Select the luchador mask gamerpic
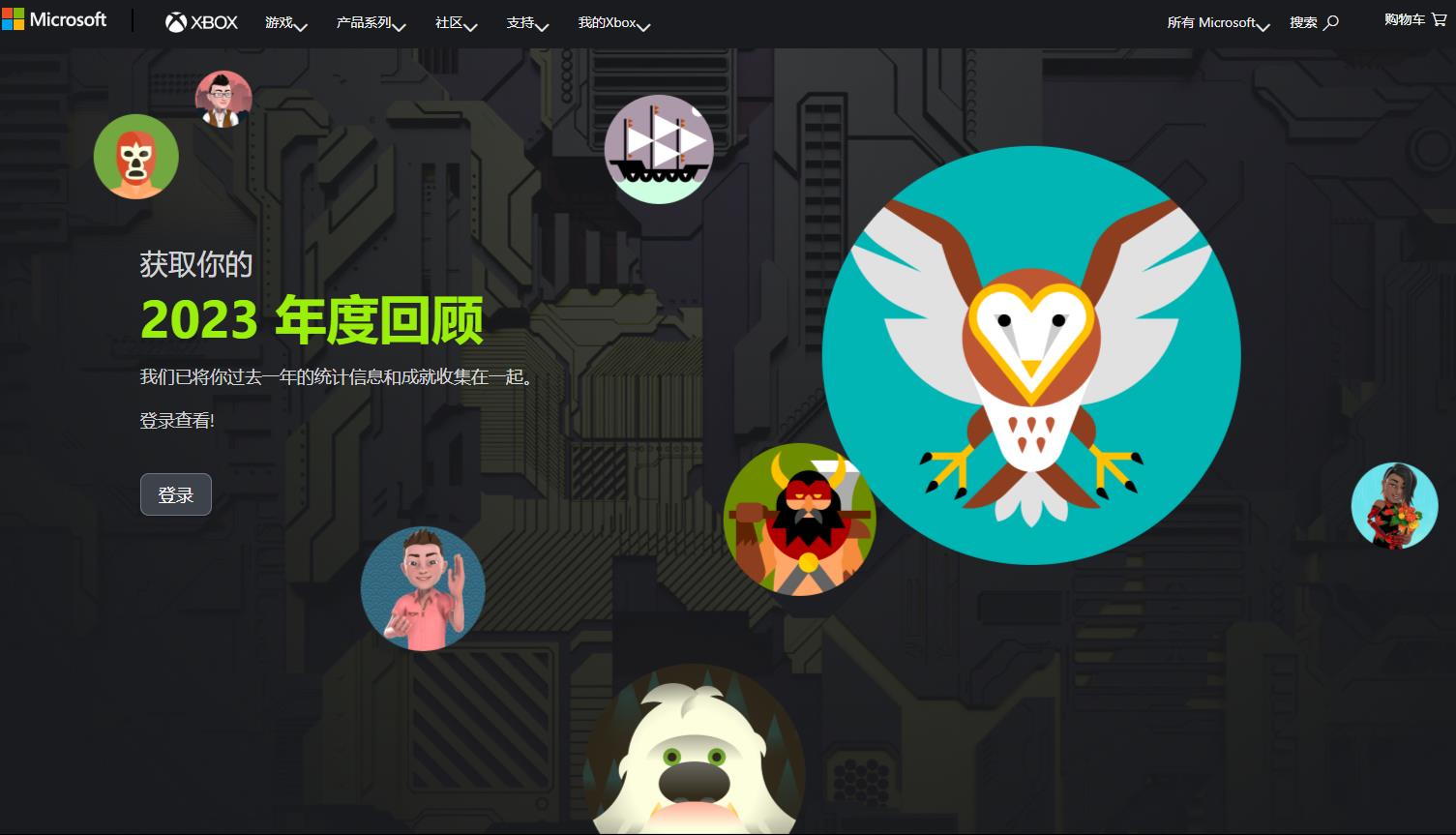Viewport: 1456px width, 835px height. point(136,156)
